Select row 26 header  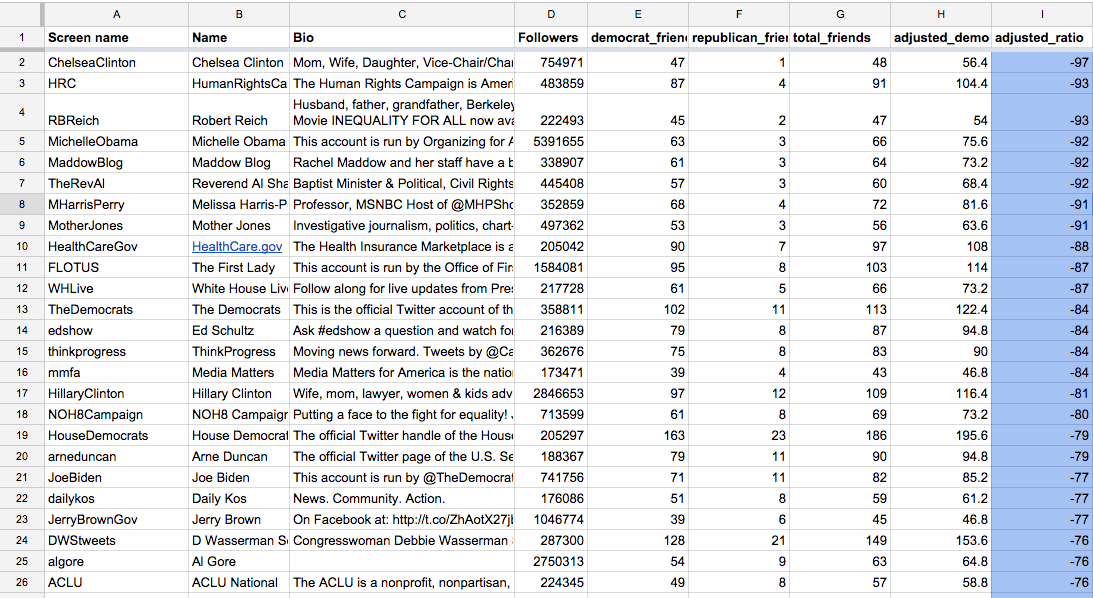click(22, 583)
